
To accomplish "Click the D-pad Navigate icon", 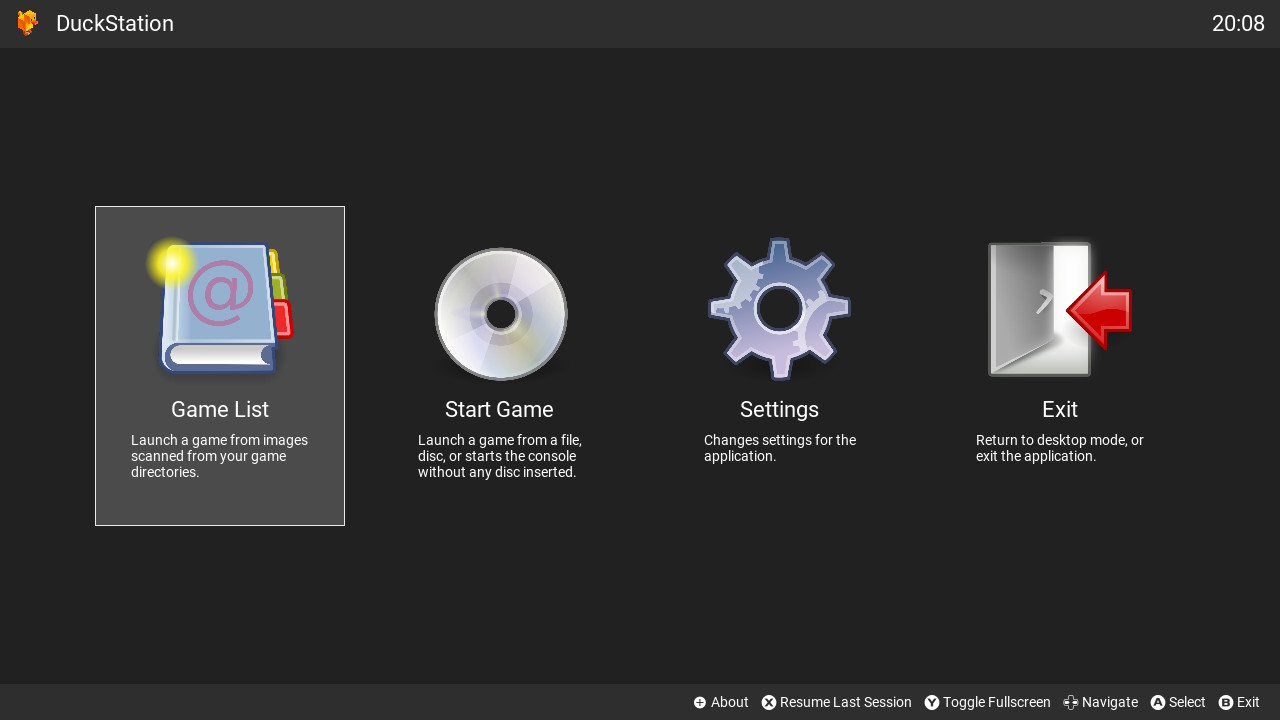I will tap(1071, 702).
